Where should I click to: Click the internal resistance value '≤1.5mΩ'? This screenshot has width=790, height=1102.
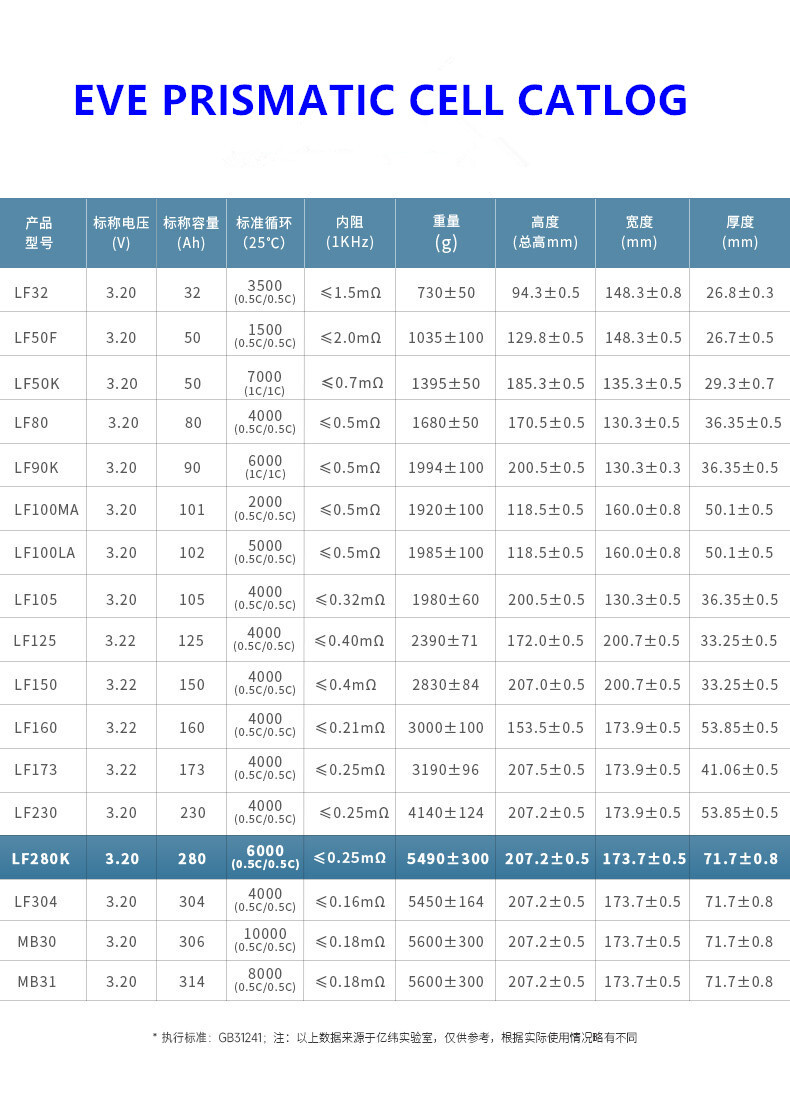click(350, 292)
